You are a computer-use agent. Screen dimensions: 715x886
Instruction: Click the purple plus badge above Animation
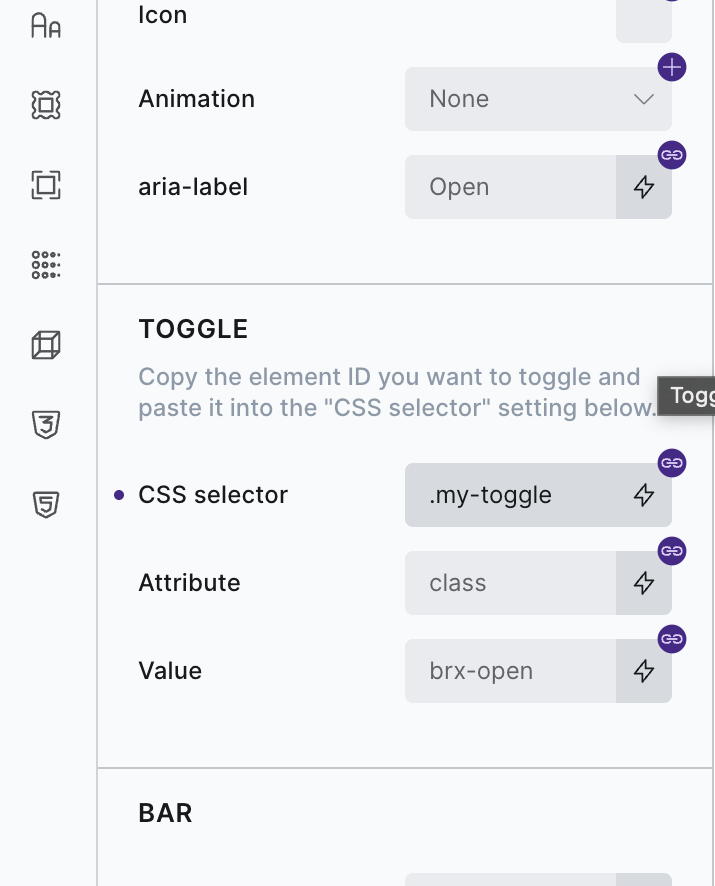[x=672, y=68]
